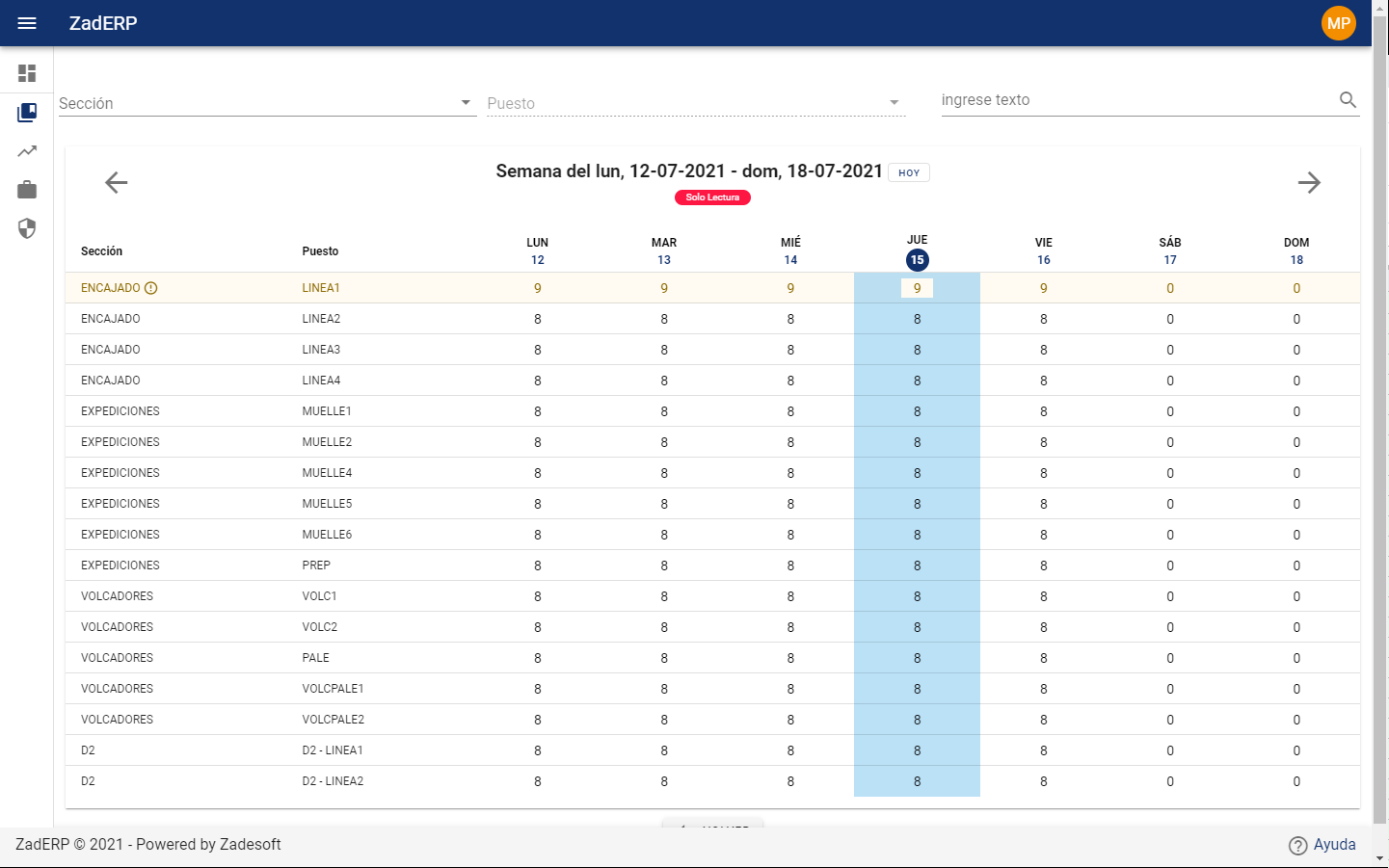Select the PREP row label
1389x868 pixels.
point(316,566)
